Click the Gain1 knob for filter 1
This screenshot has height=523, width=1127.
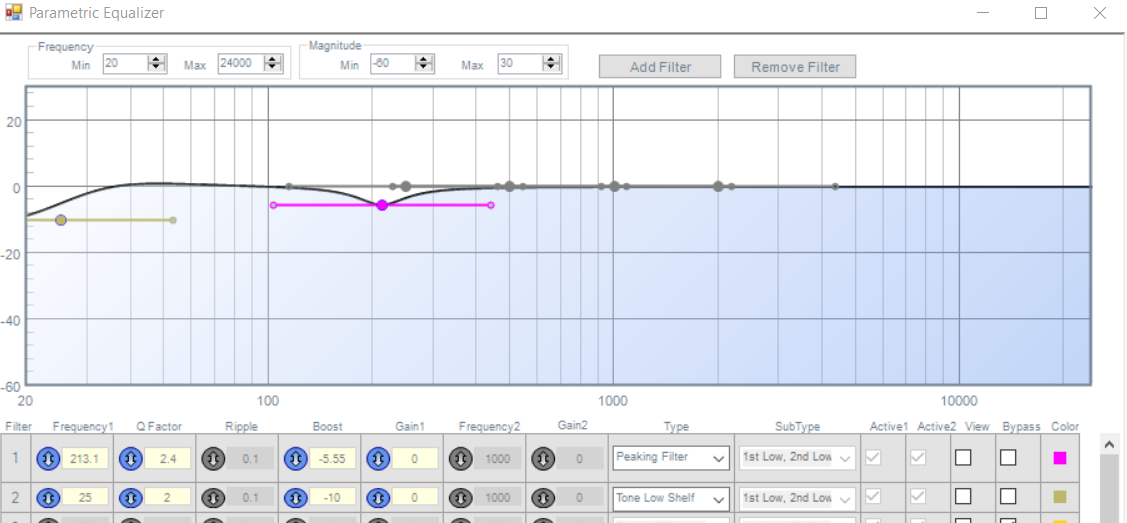click(x=377, y=458)
